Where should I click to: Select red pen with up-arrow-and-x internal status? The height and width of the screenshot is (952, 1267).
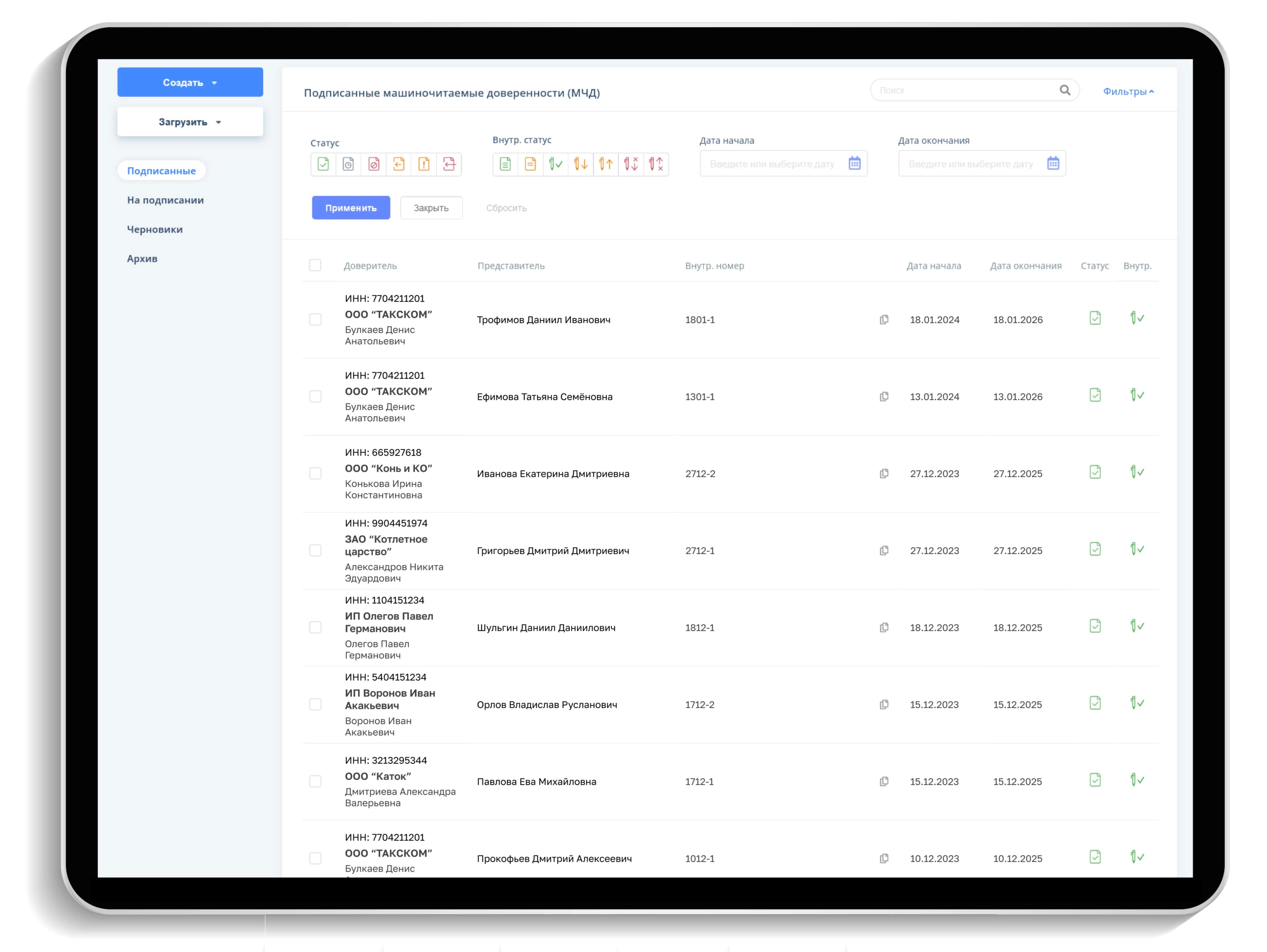click(x=656, y=164)
